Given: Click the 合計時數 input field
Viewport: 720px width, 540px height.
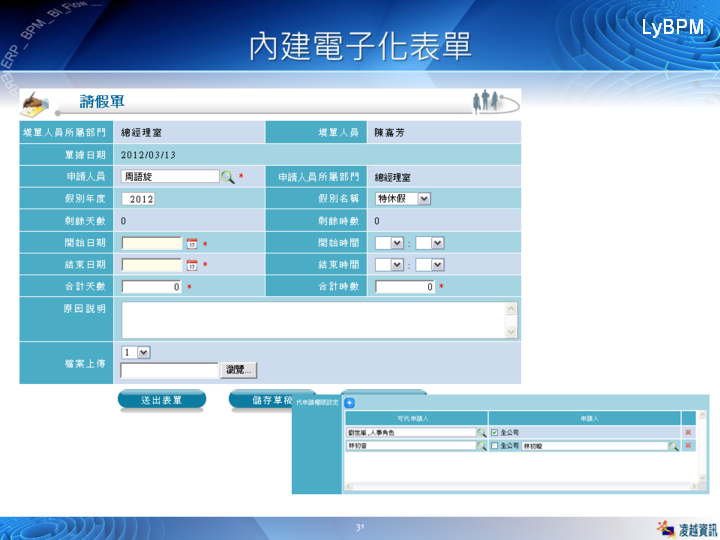Looking at the screenshot, I should [405, 287].
